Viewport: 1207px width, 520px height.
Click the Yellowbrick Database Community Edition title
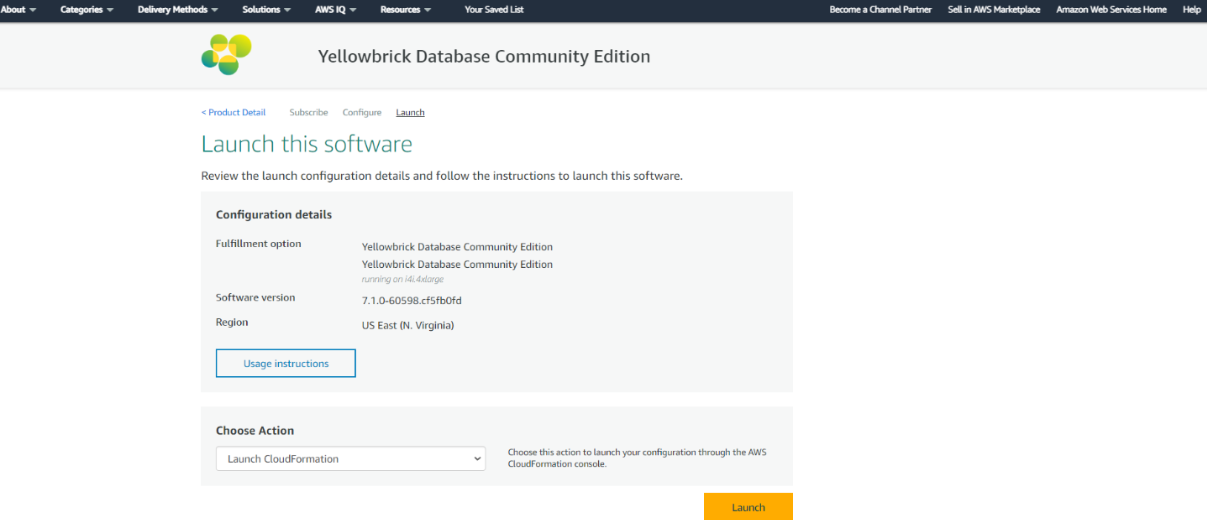484,57
